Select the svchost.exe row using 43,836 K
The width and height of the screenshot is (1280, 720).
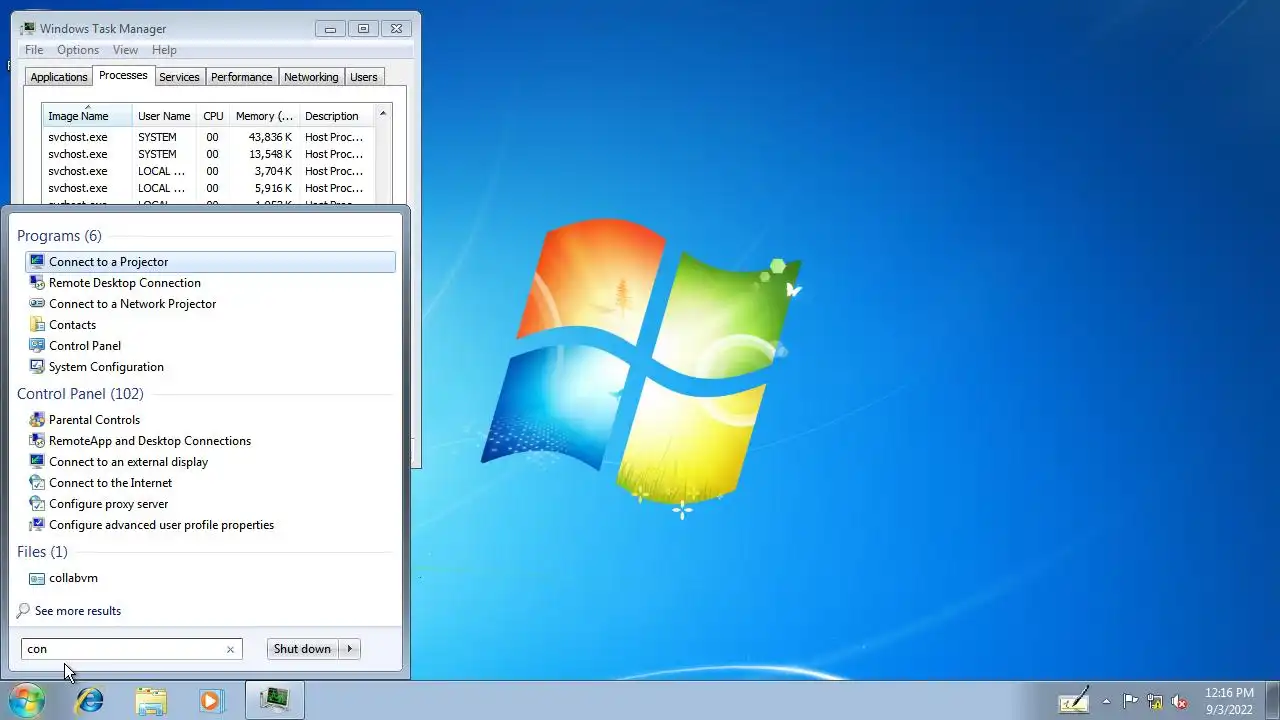[208, 137]
